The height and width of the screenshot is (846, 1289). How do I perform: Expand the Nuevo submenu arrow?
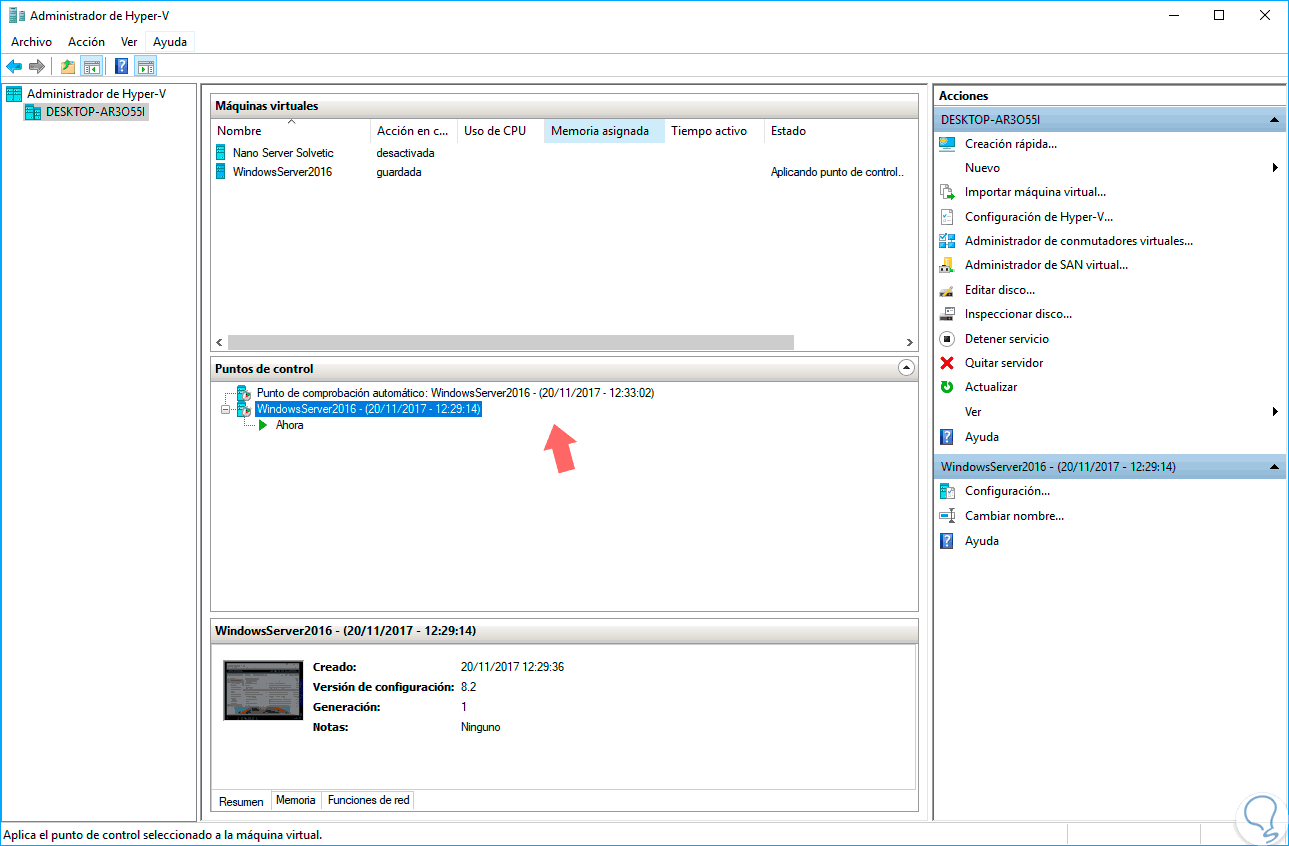pyautogui.click(x=1275, y=168)
